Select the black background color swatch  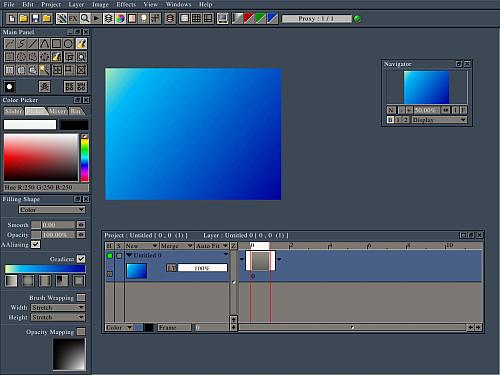(74, 125)
